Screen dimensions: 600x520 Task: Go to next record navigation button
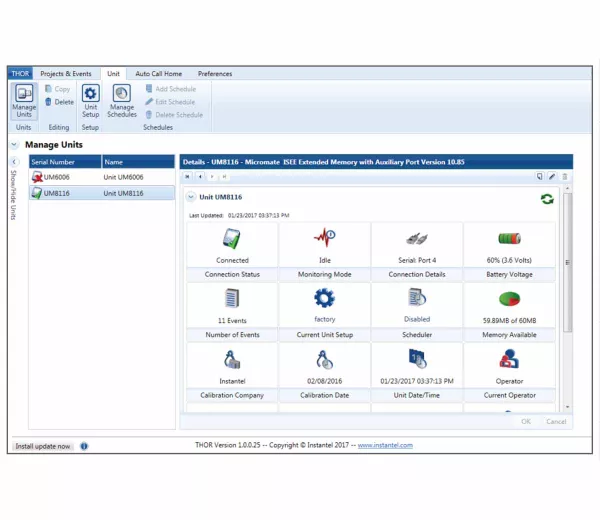[212, 176]
